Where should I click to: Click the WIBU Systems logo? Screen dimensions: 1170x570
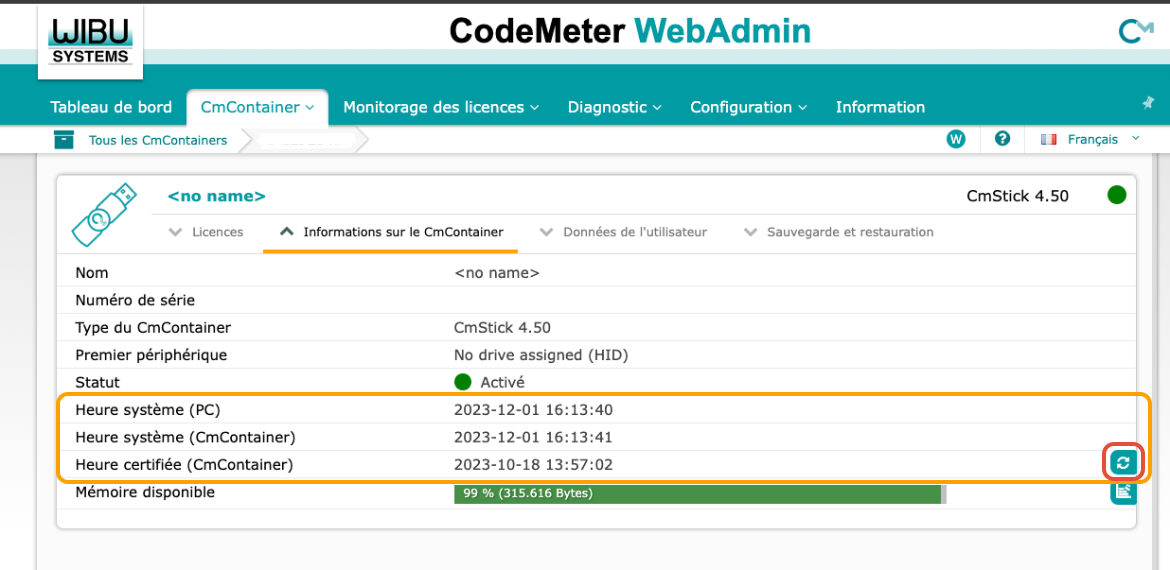coord(90,42)
